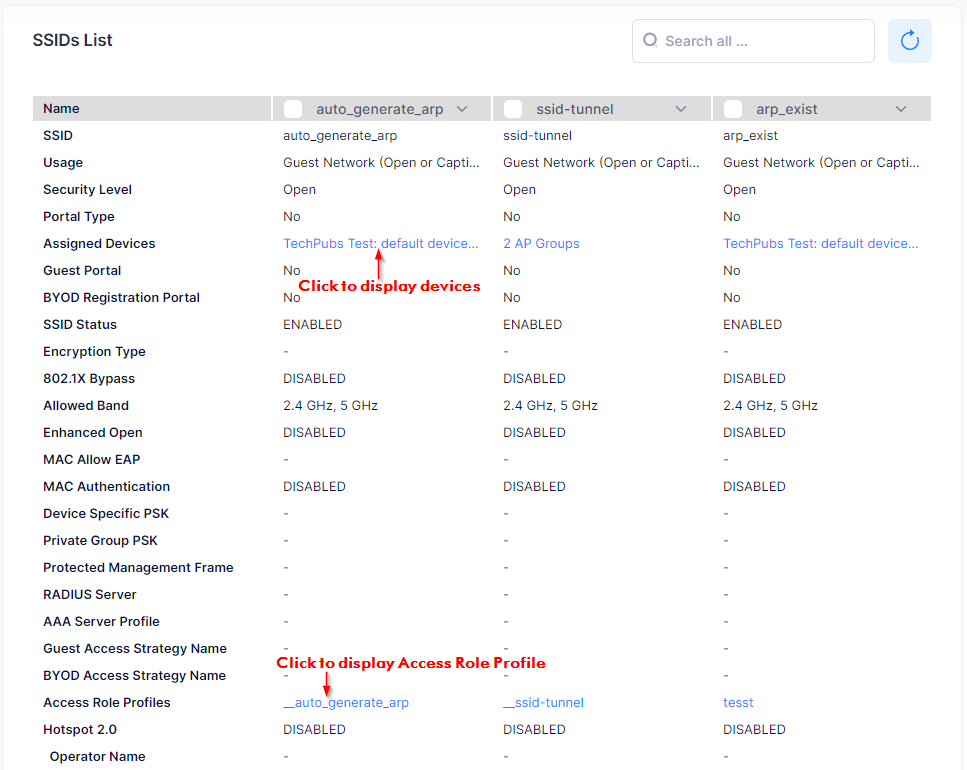Type in the Search all field
The image size is (967, 770).
tap(760, 41)
